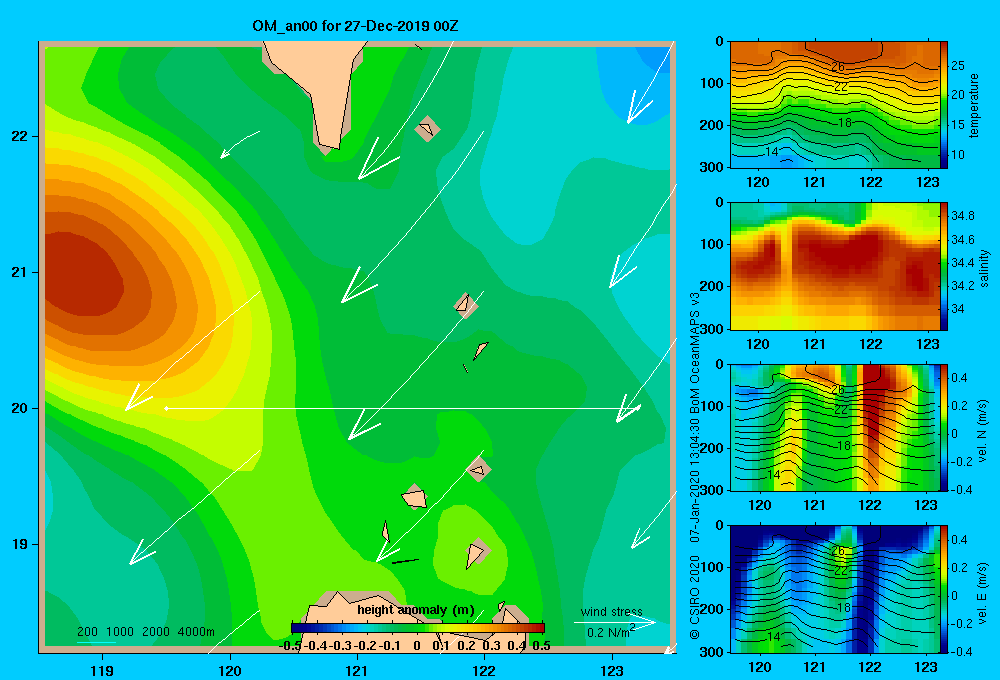Click the vel. E color bar
This screenshot has height=680, width=1000.
[x=944, y=589]
